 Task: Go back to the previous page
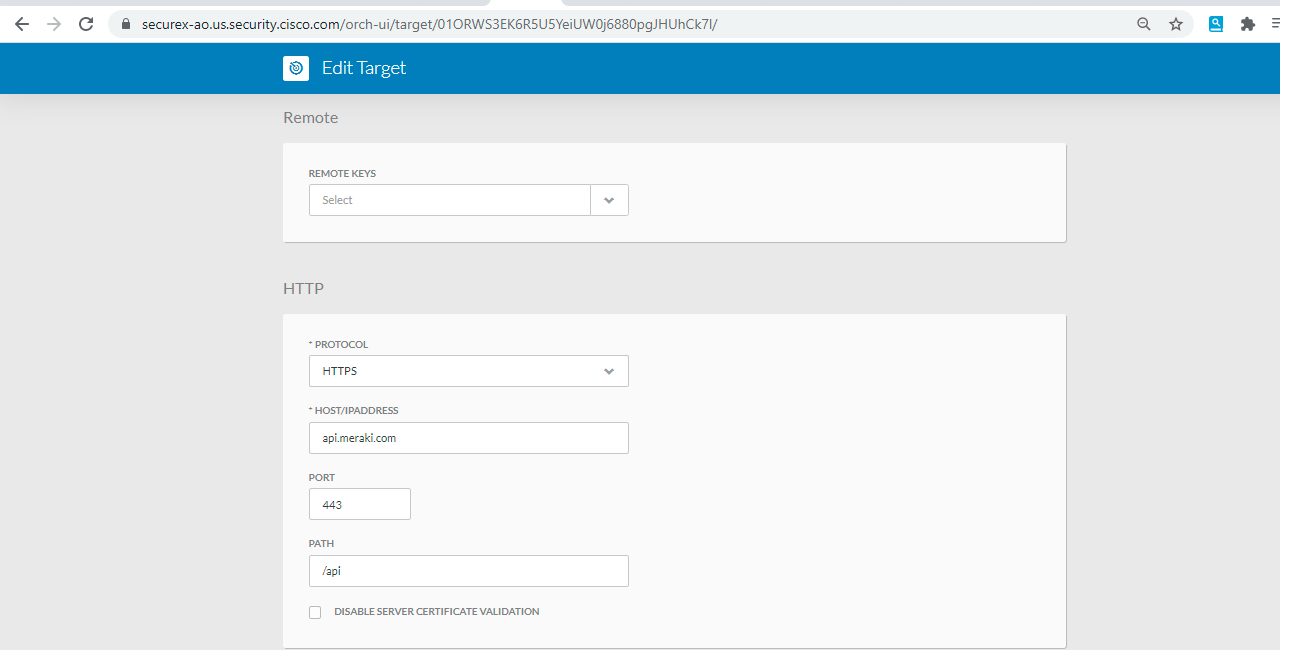(22, 24)
